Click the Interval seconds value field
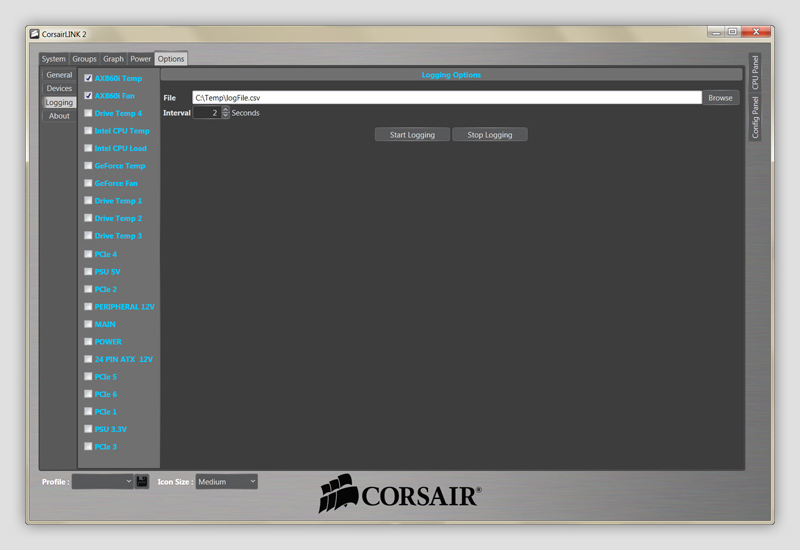 click(x=207, y=113)
